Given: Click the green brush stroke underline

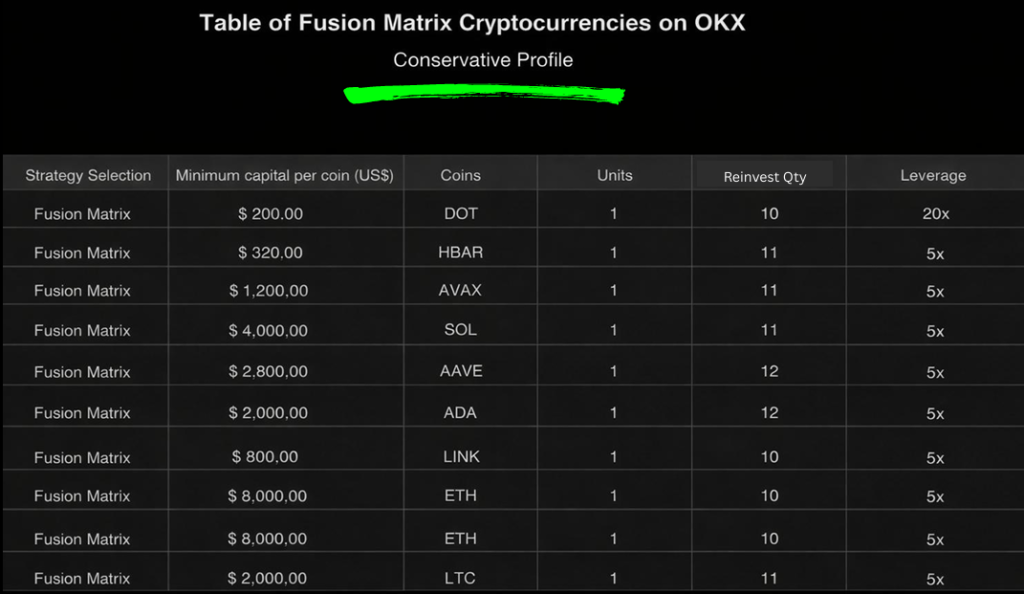Looking at the screenshot, I should point(484,95).
